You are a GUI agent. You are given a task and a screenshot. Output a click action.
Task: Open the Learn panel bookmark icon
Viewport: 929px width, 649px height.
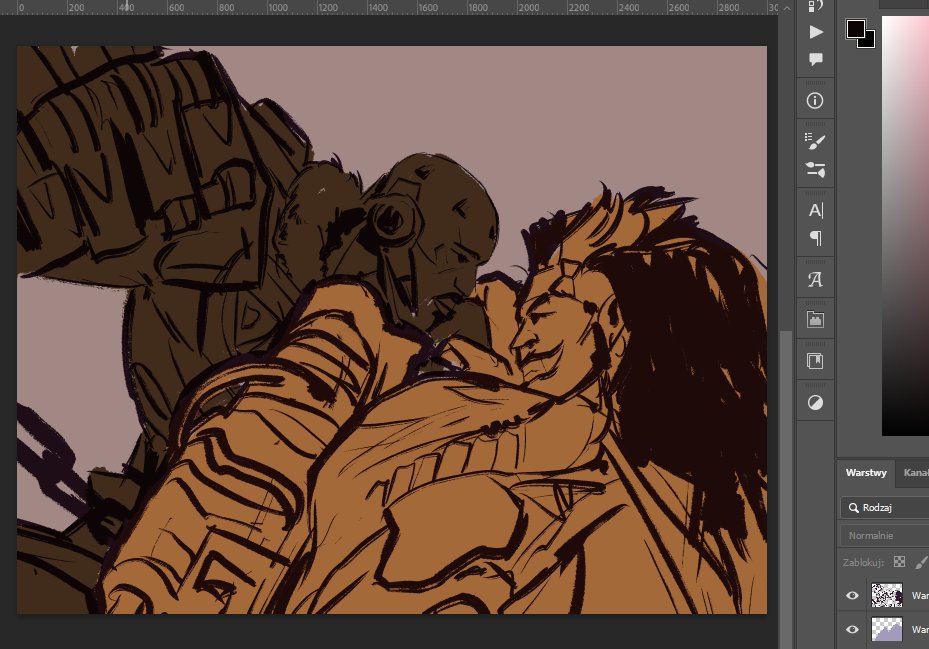point(815,361)
